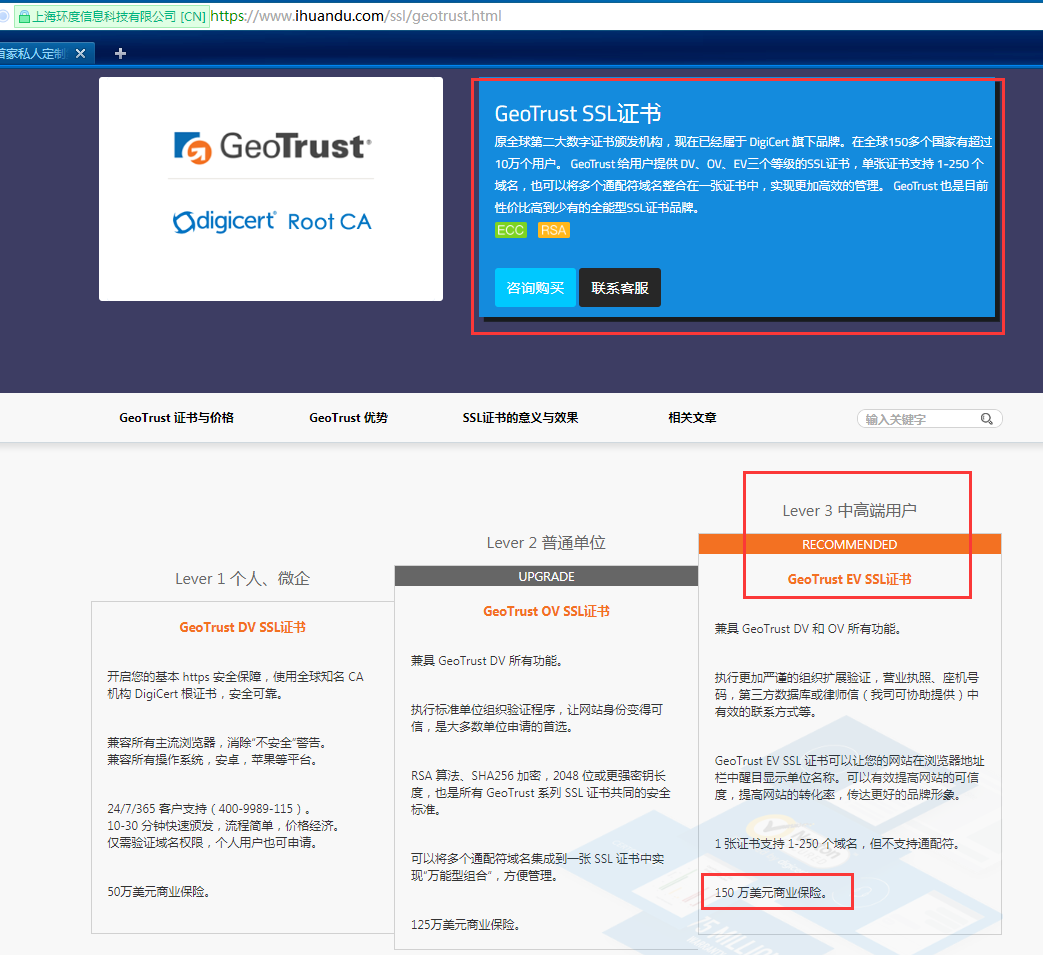Click the search magnifier icon
1043x955 pixels.
tap(986, 418)
